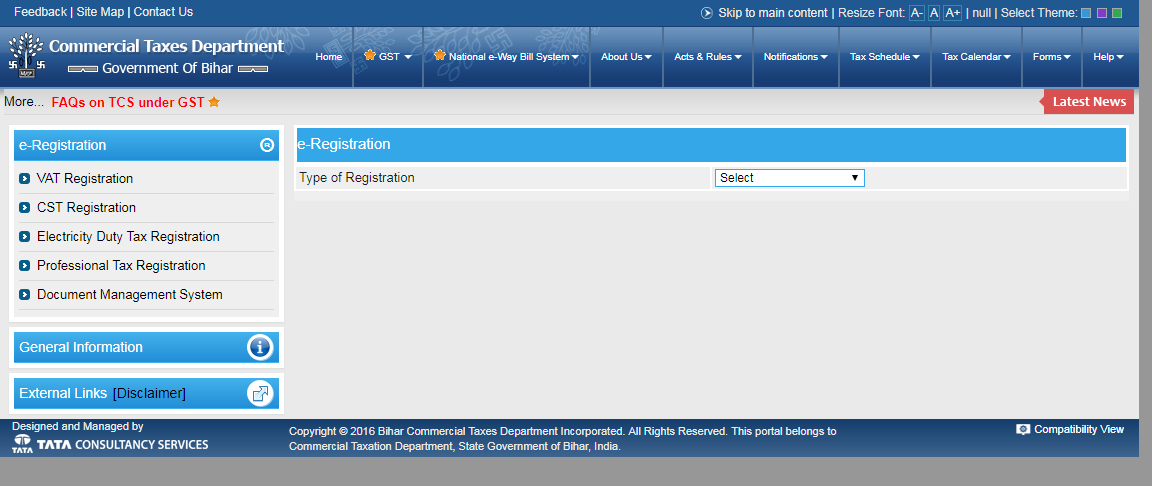Open the Disclaimer link

[x=149, y=393]
